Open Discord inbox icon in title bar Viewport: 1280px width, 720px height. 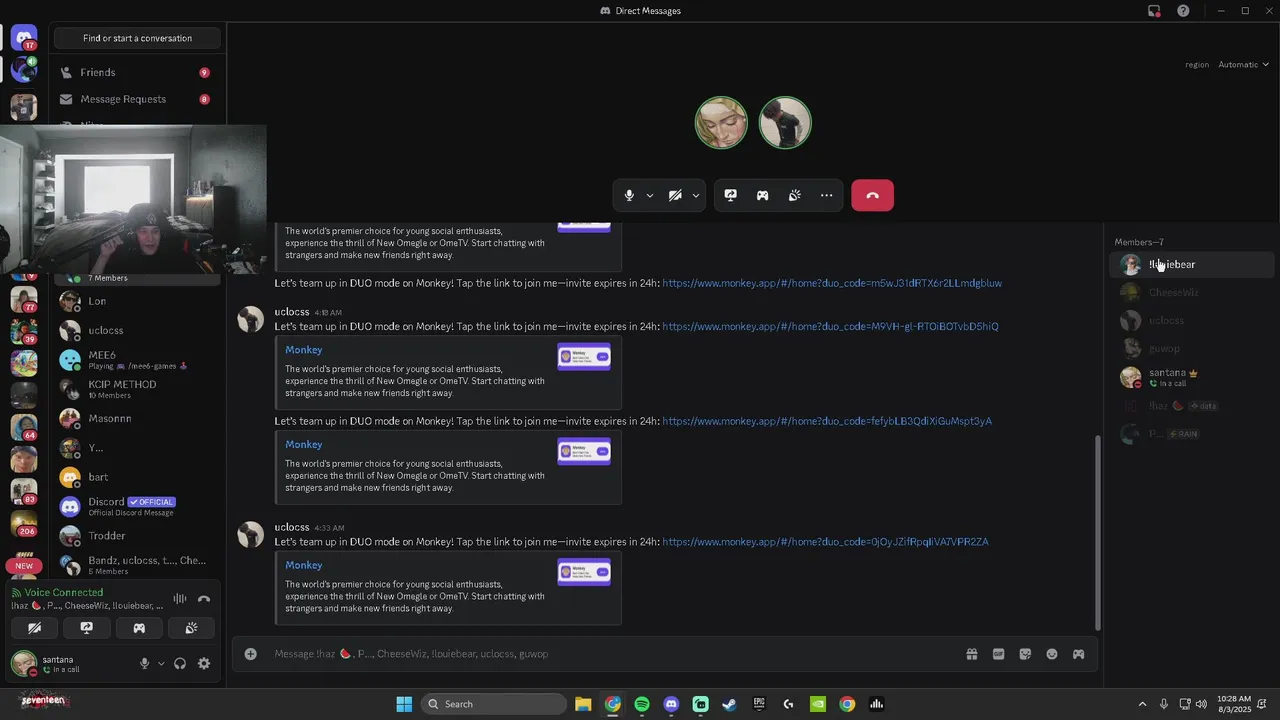click(x=1154, y=11)
